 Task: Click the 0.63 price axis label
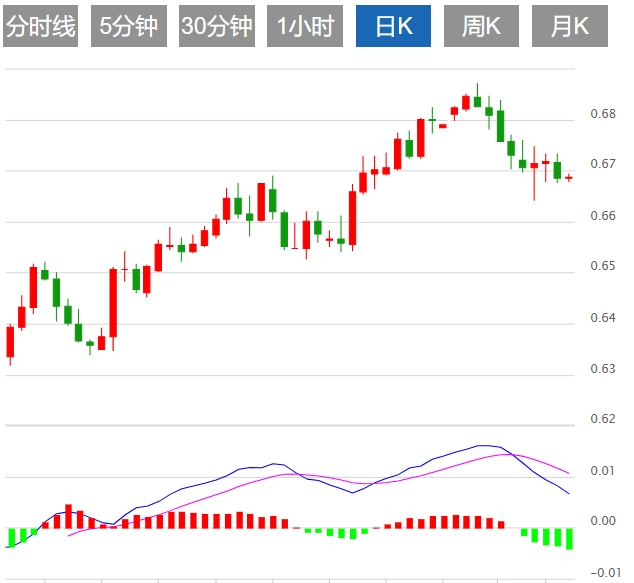pos(603,368)
